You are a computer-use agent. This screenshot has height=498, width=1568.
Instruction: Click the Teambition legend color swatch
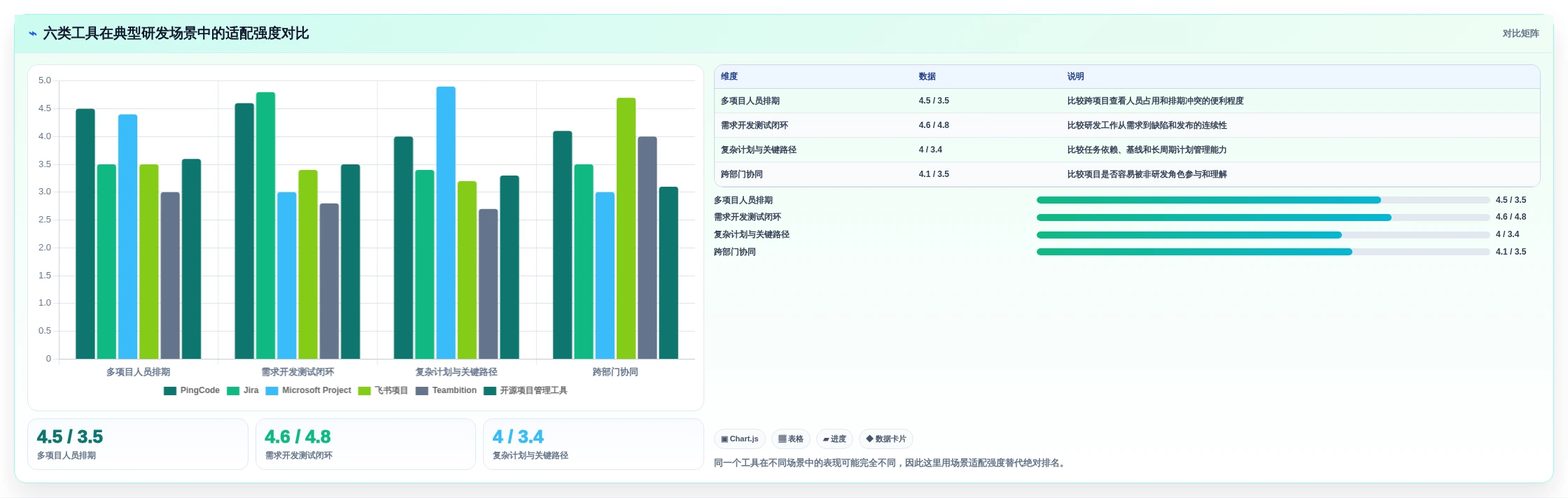421,391
